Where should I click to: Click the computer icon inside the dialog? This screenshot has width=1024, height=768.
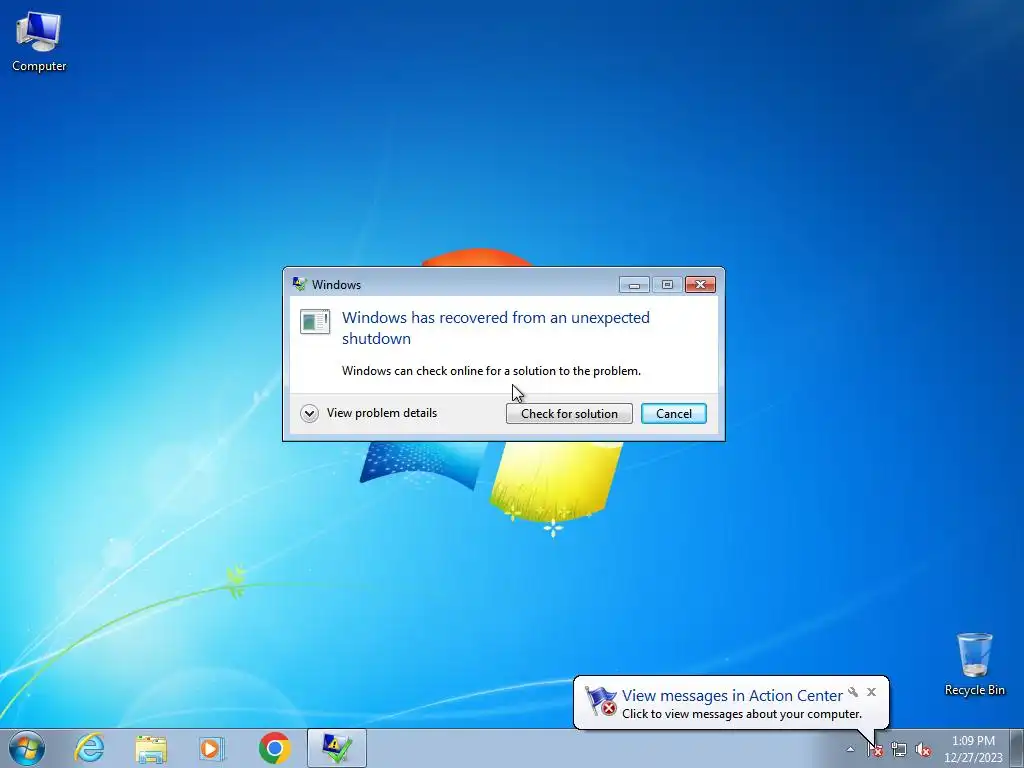pyautogui.click(x=315, y=321)
